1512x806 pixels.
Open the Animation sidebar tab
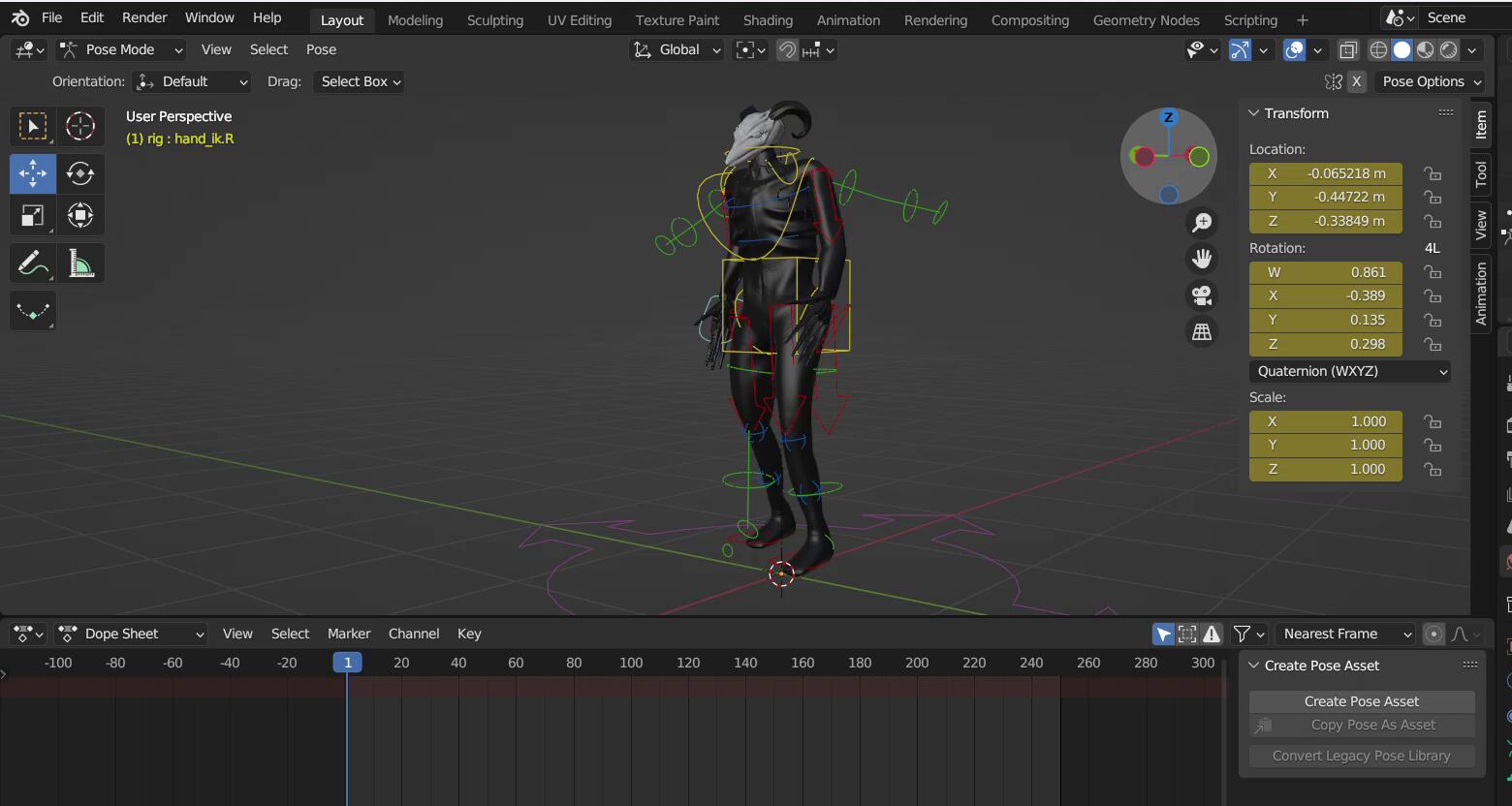pyautogui.click(x=1481, y=293)
